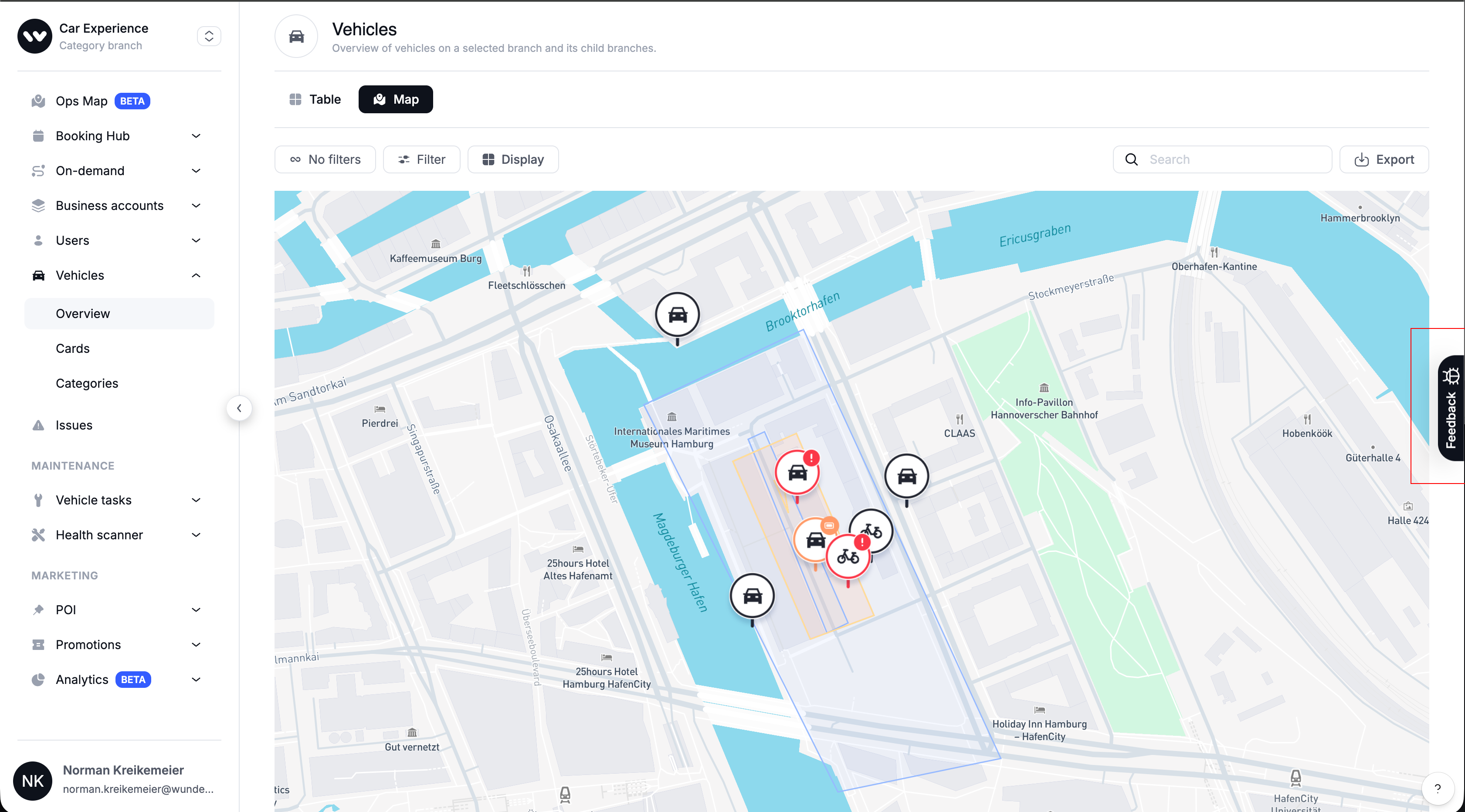1465x812 pixels.
Task: Collapse sidebar with the left chevron
Action: [239, 408]
